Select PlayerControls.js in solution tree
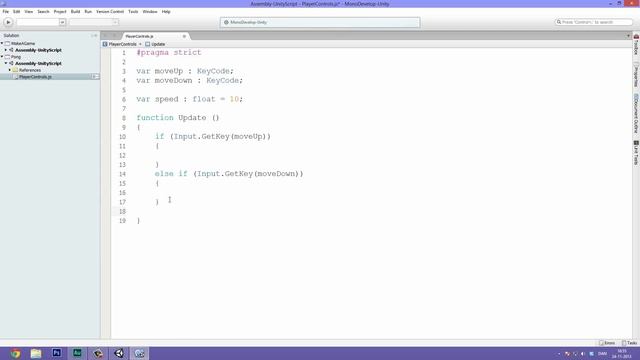The width and height of the screenshot is (640, 360). (x=35, y=77)
